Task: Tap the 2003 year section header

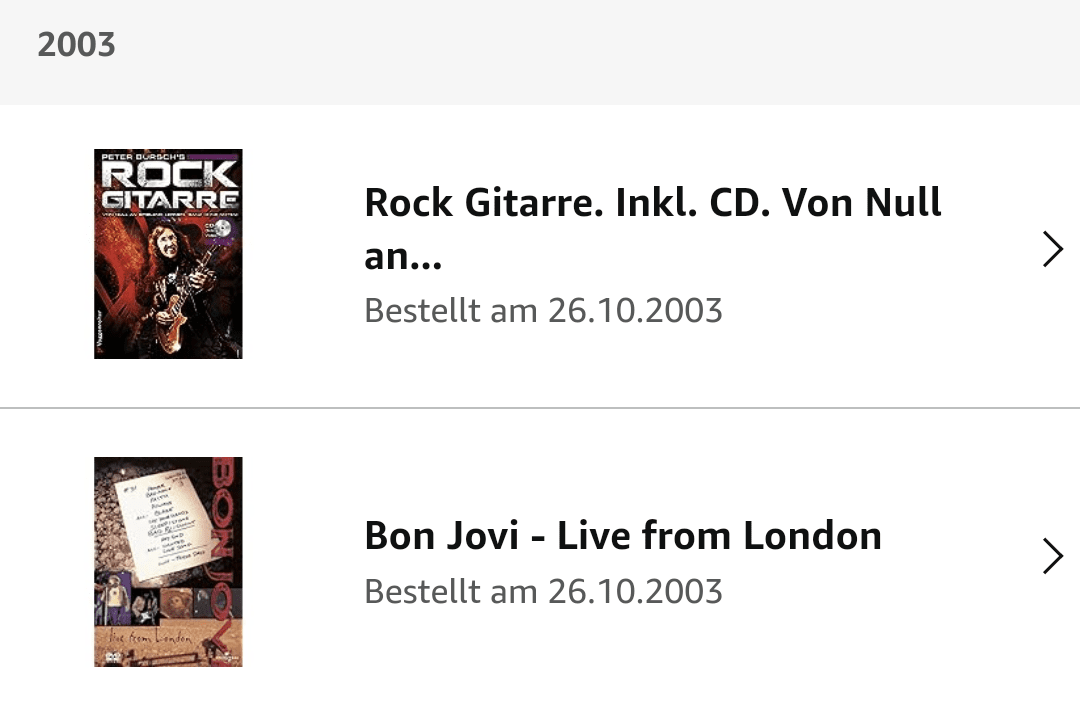Action: (77, 45)
